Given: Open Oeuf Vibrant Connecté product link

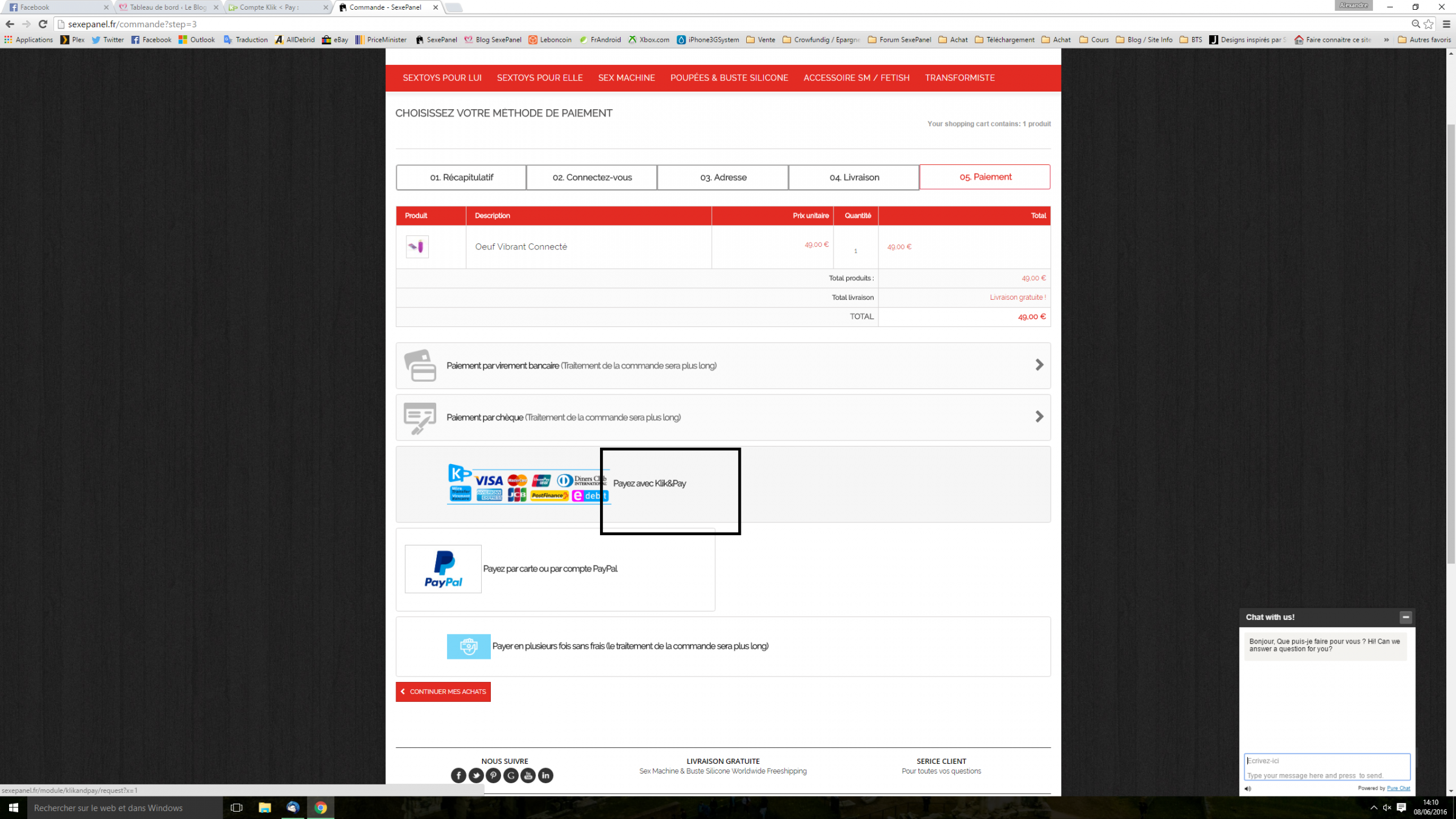Looking at the screenshot, I should pos(521,247).
